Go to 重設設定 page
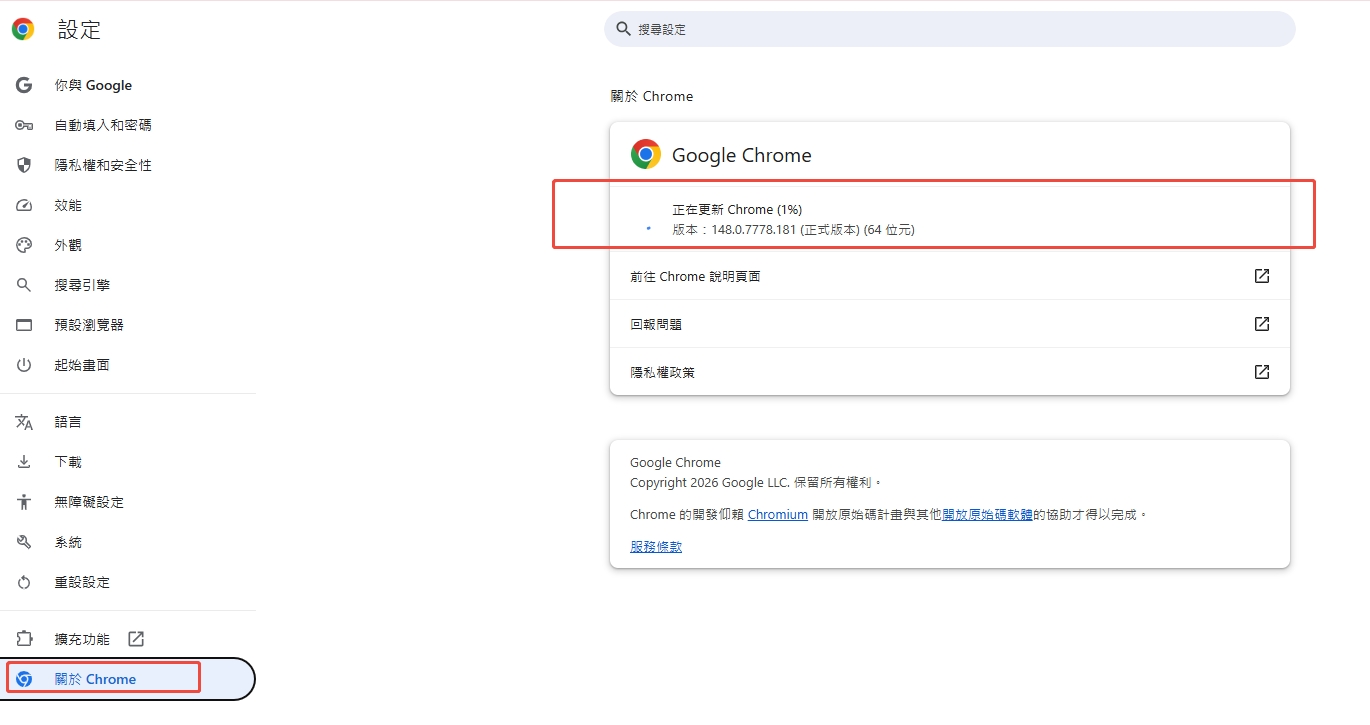1370x725 pixels. click(x=128, y=582)
